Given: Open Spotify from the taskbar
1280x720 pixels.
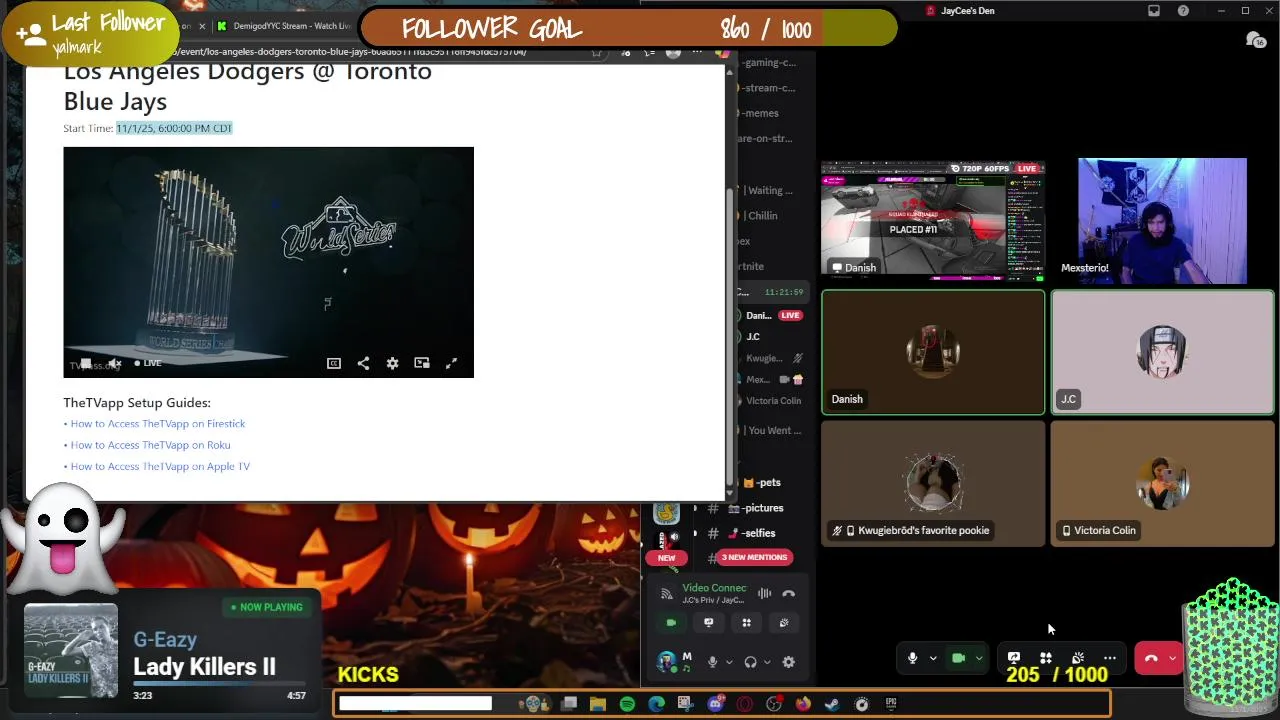Looking at the screenshot, I should [x=627, y=704].
